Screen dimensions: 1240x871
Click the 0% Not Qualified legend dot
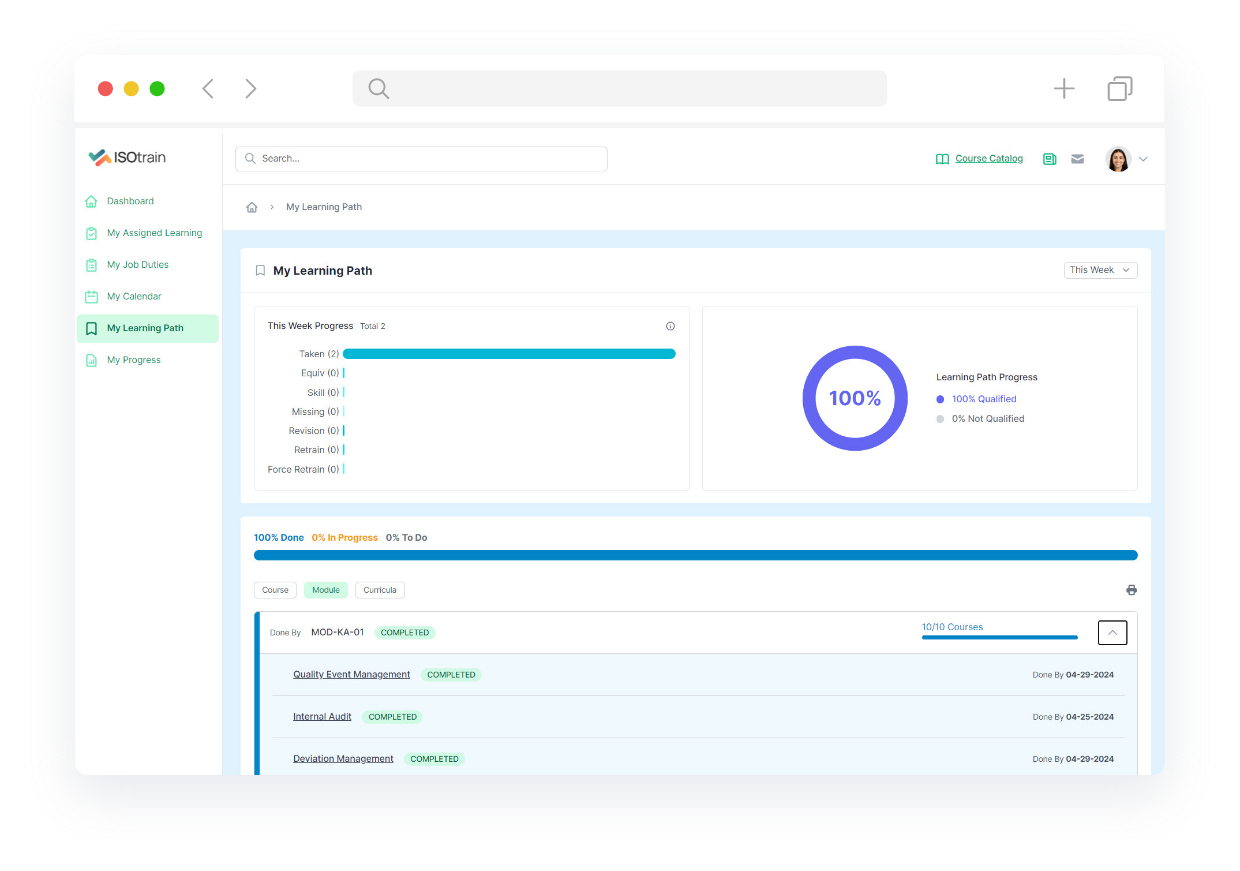pos(940,419)
